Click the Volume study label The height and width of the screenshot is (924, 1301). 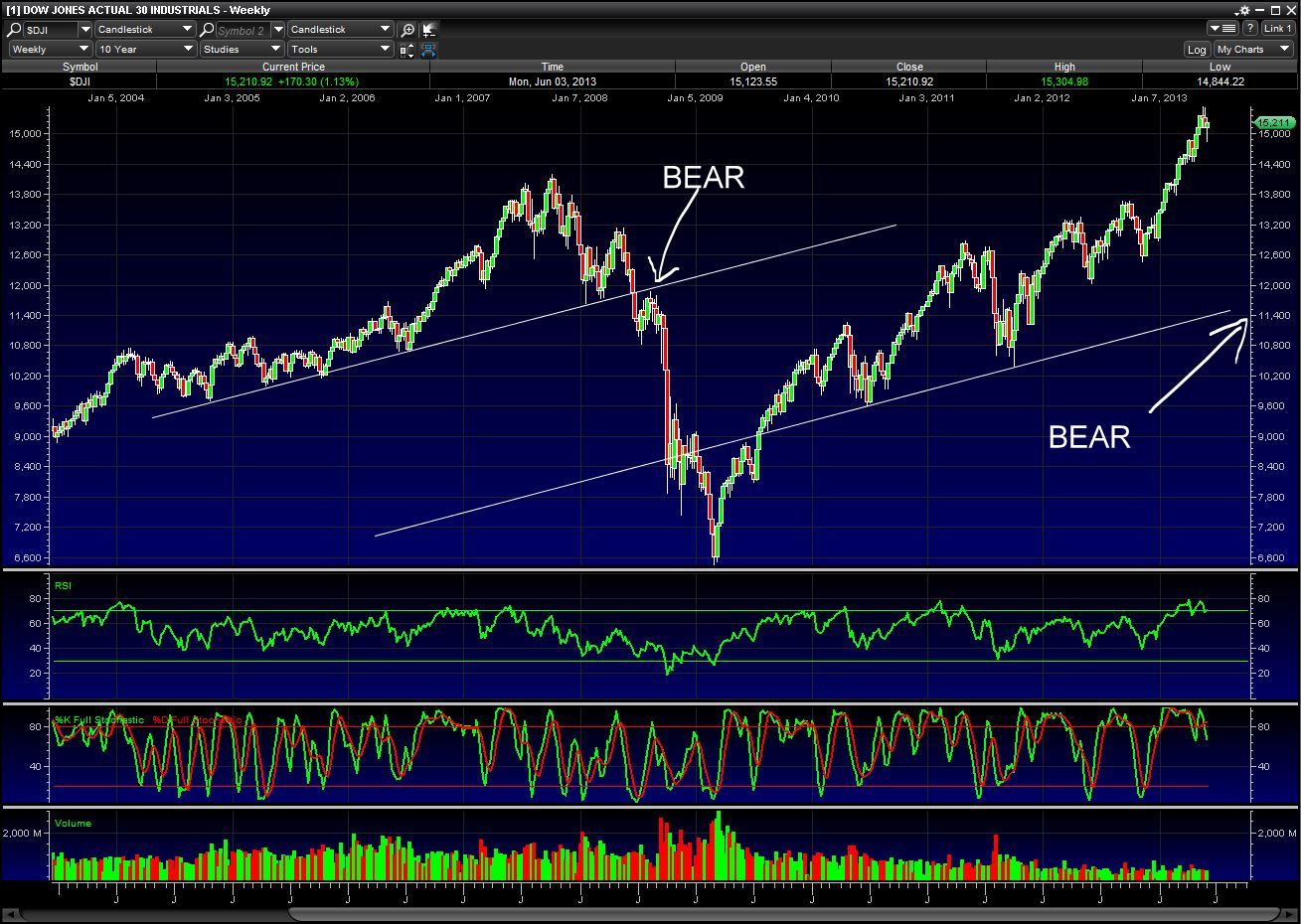(x=73, y=823)
